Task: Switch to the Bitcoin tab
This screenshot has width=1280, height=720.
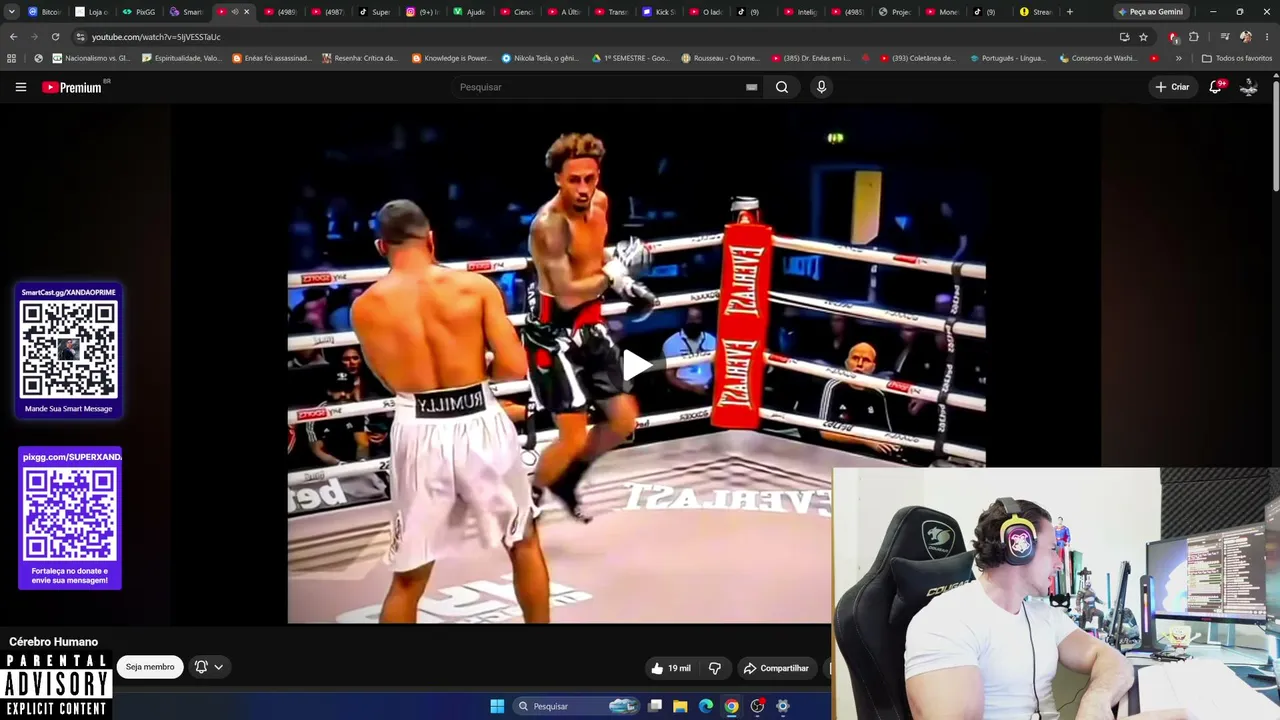Action: (x=44, y=12)
